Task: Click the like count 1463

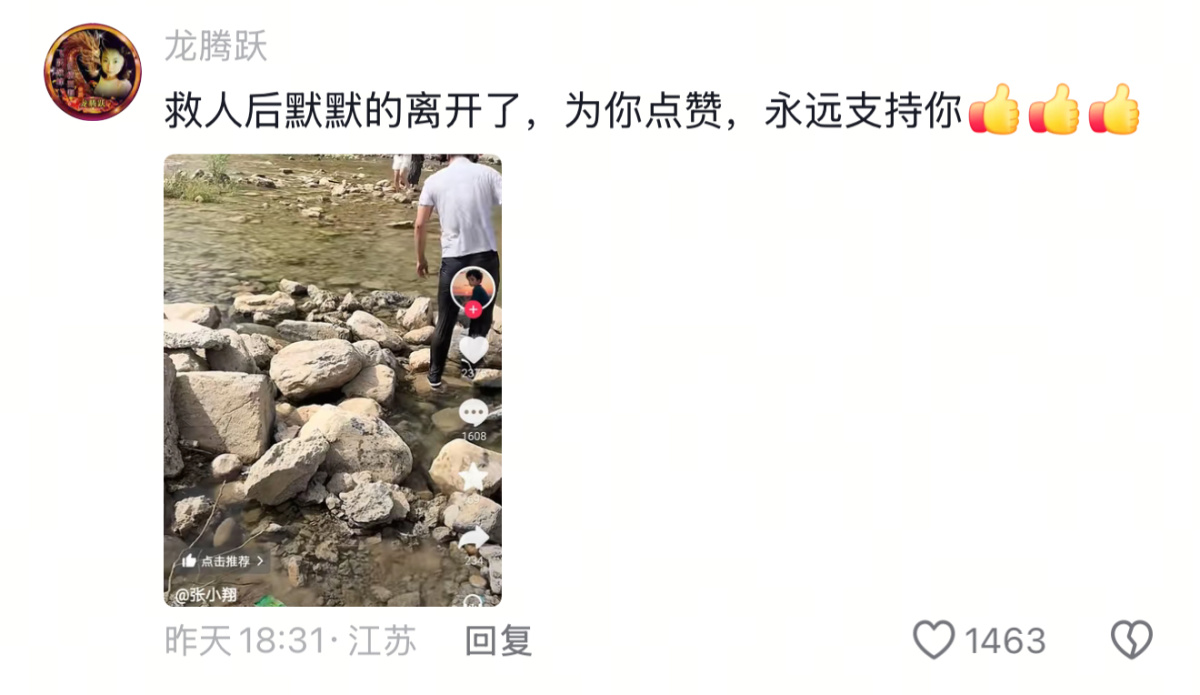Action: tap(1005, 640)
